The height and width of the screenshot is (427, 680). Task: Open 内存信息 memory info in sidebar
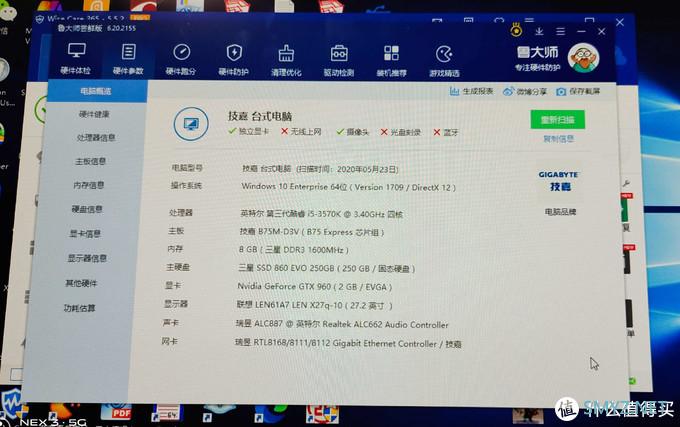[x=89, y=185]
